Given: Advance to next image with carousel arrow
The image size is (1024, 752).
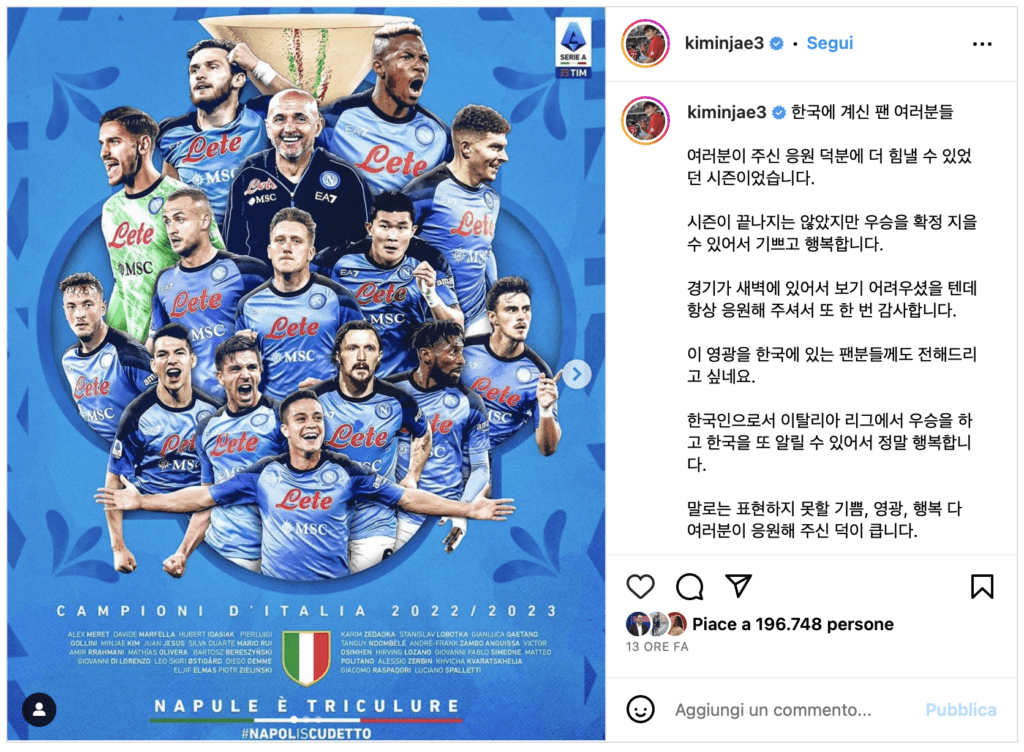Looking at the screenshot, I should pos(576,374).
